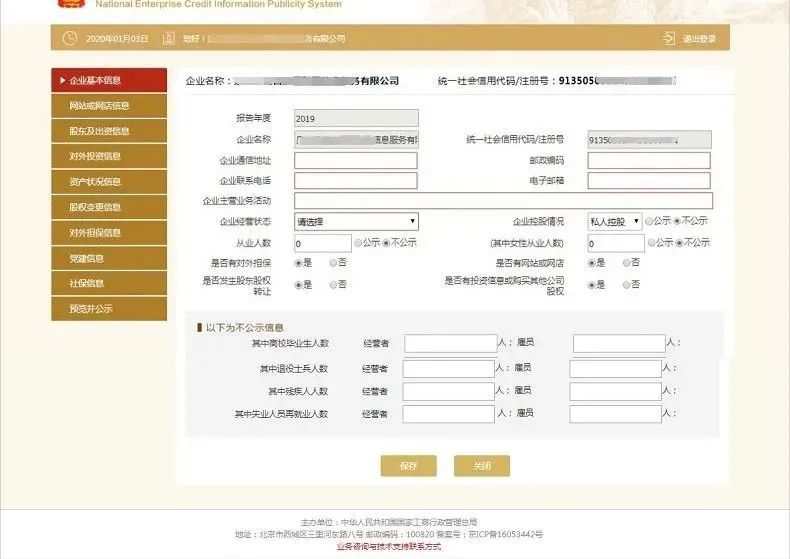Screen dimensions: 790x559
Task: Open 业务咨询与技术支持联系方式 link
Action: tap(389, 546)
